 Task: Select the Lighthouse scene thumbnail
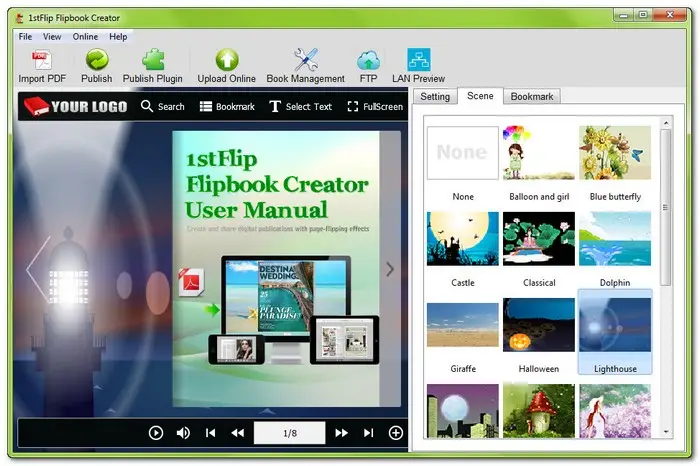pos(615,325)
